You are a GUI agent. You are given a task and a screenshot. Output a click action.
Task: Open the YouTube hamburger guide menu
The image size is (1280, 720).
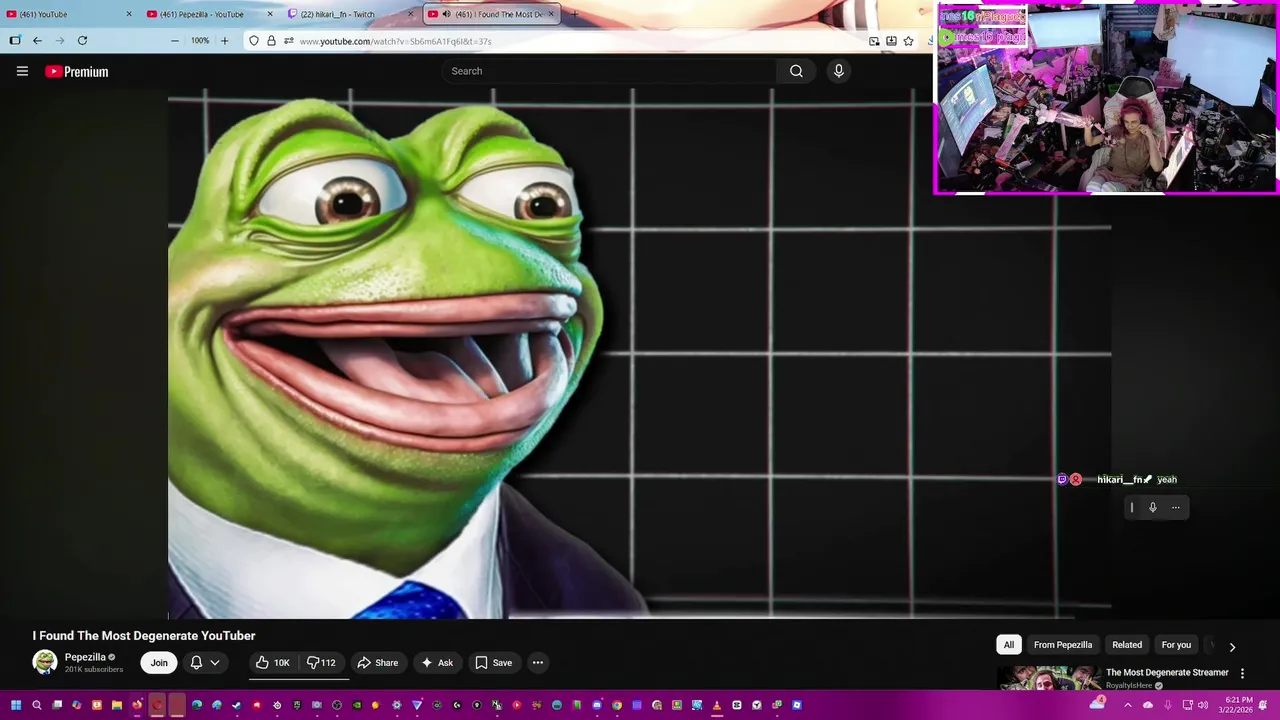(22, 71)
